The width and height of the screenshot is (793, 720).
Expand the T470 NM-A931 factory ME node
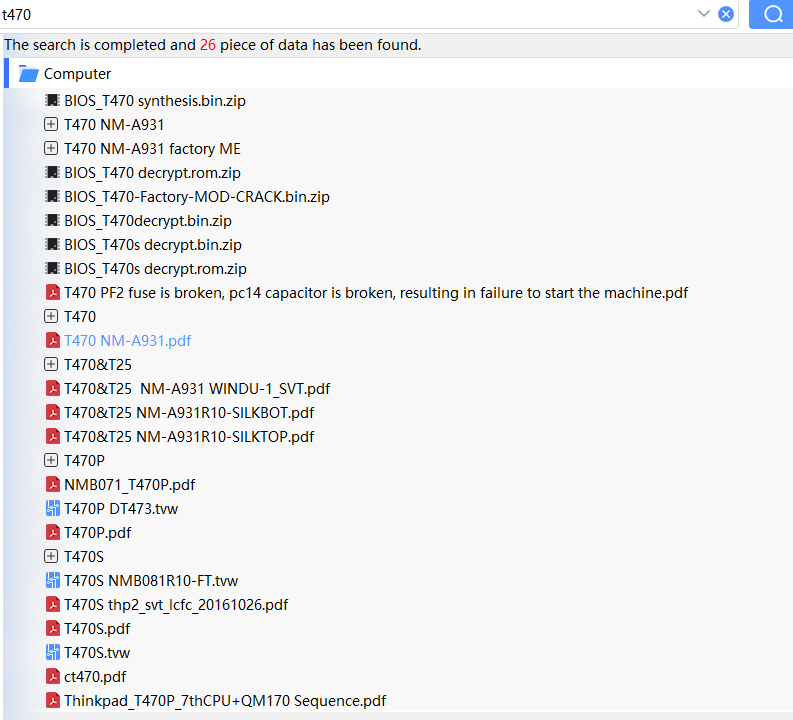tap(52, 149)
